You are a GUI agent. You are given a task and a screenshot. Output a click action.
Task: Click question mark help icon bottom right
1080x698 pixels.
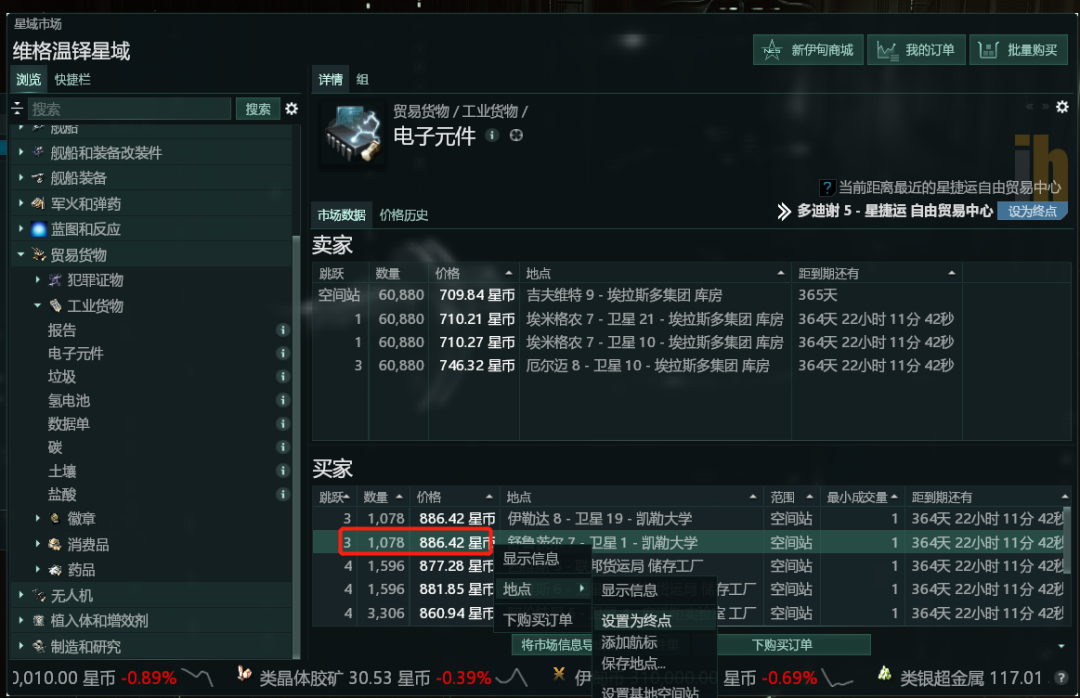tap(1061, 678)
